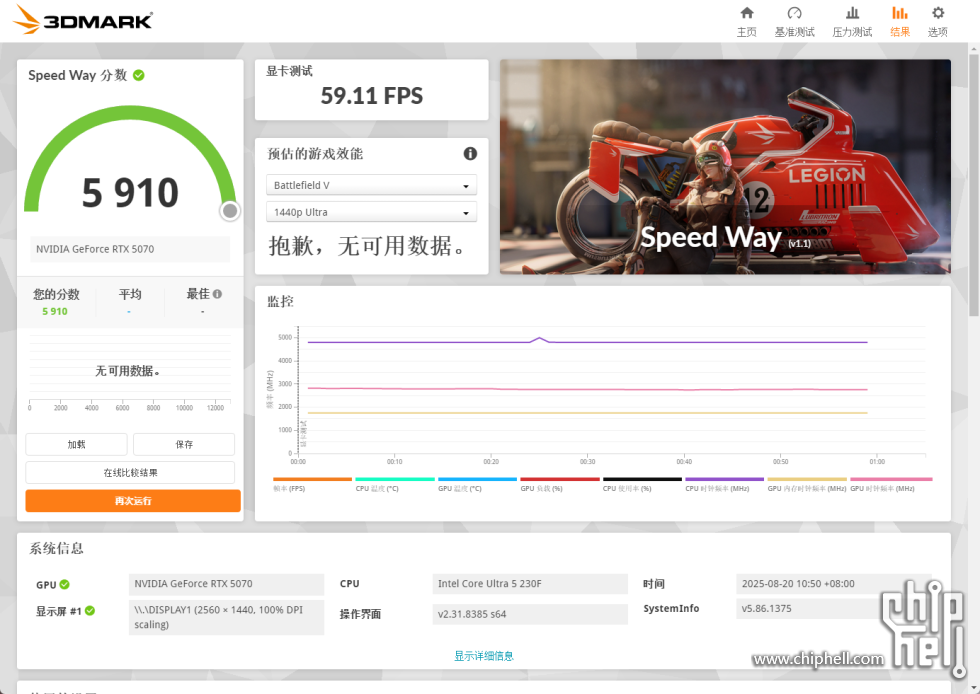Toggle the GPU 温度 (°C) legend series

tap(478, 485)
